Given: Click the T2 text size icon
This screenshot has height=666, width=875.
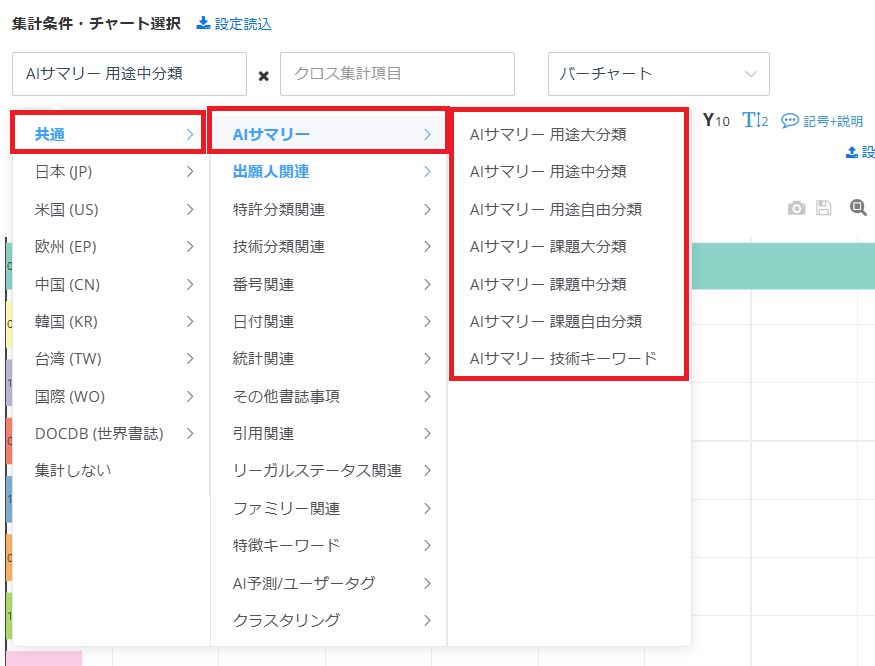Looking at the screenshot, I should point(755,121).
